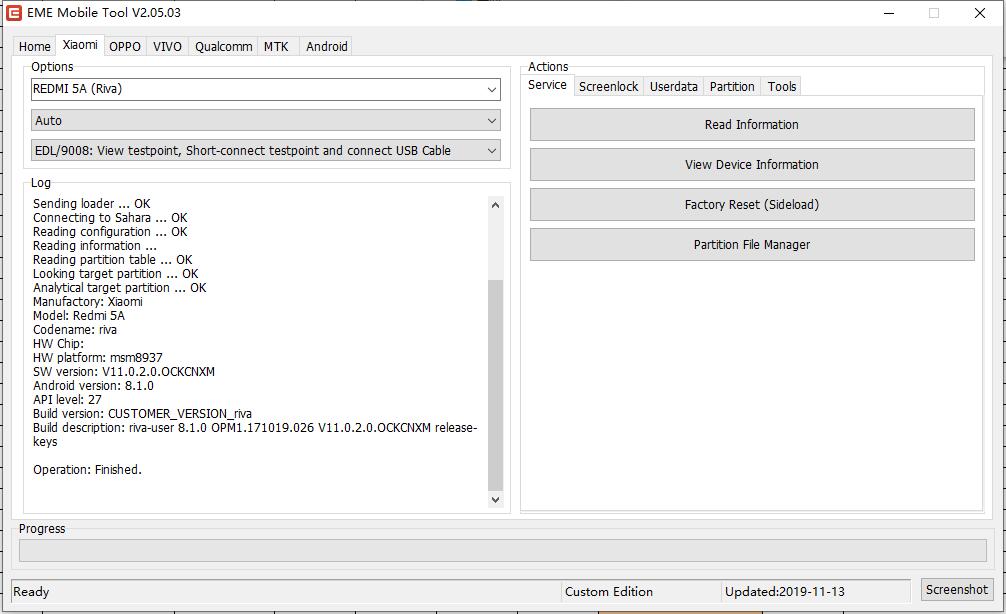
Task: Open the Partition File Manager
Action: click(x=752, y=244)
